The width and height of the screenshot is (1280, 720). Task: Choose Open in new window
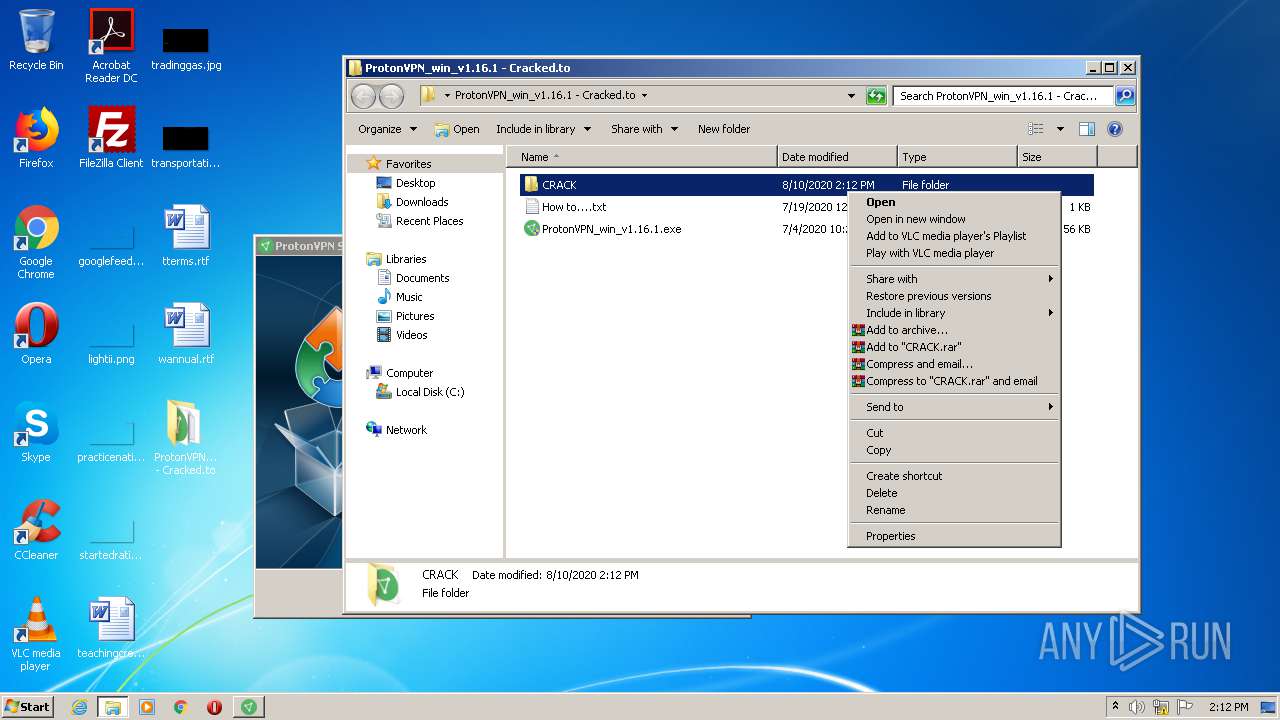954,219
